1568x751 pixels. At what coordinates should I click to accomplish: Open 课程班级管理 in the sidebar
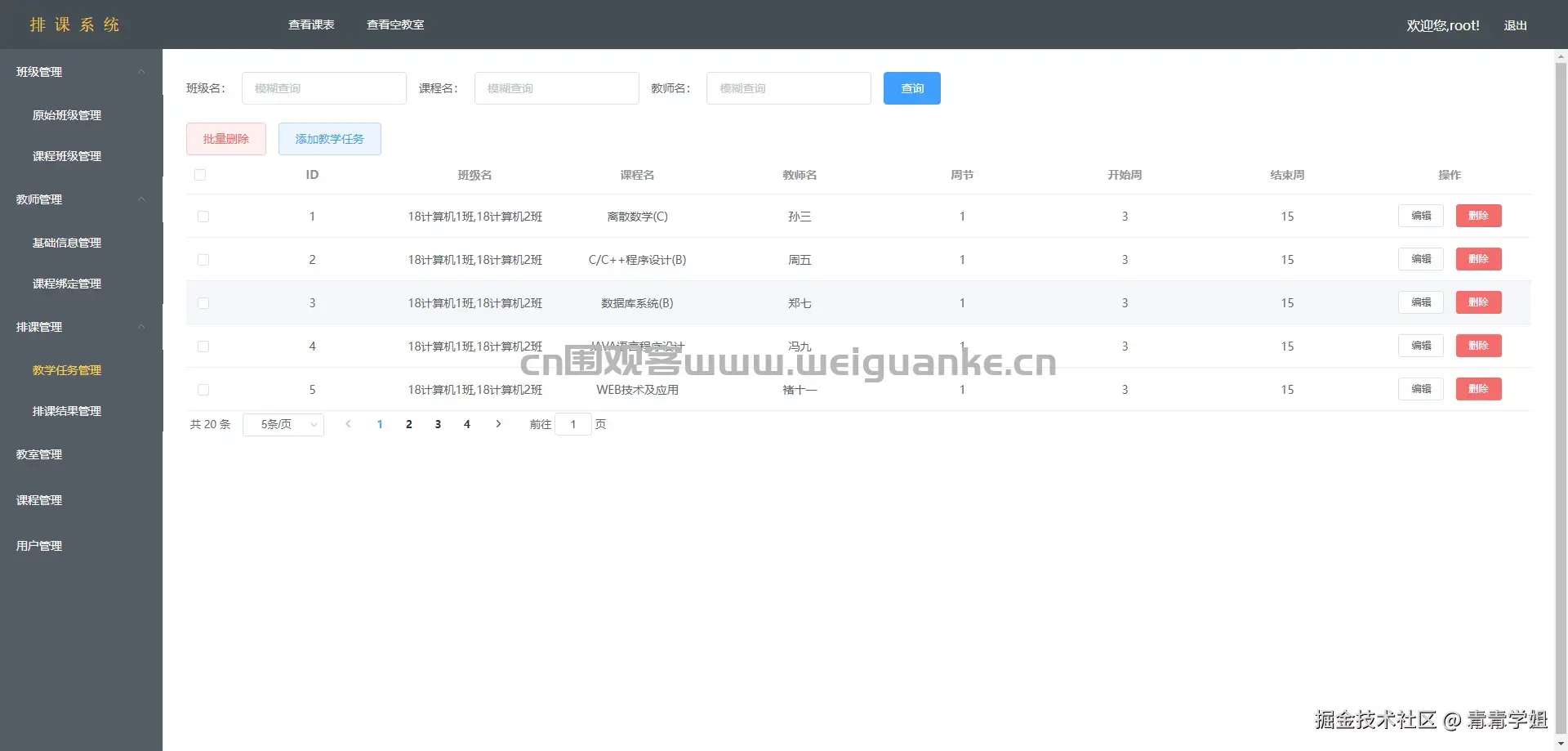[x=67, y=156]
